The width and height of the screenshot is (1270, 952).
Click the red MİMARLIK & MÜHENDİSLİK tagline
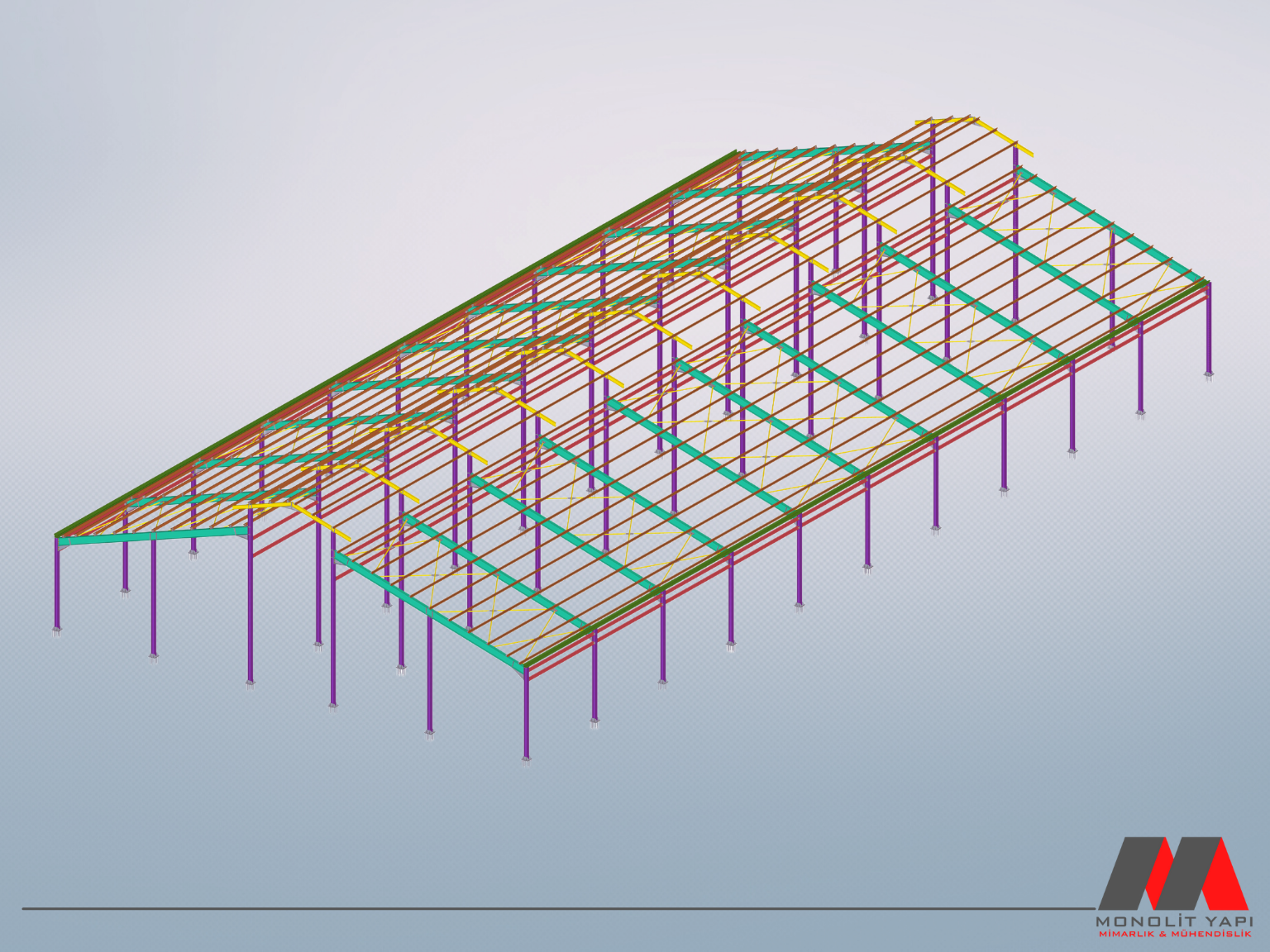(1173, 934)
